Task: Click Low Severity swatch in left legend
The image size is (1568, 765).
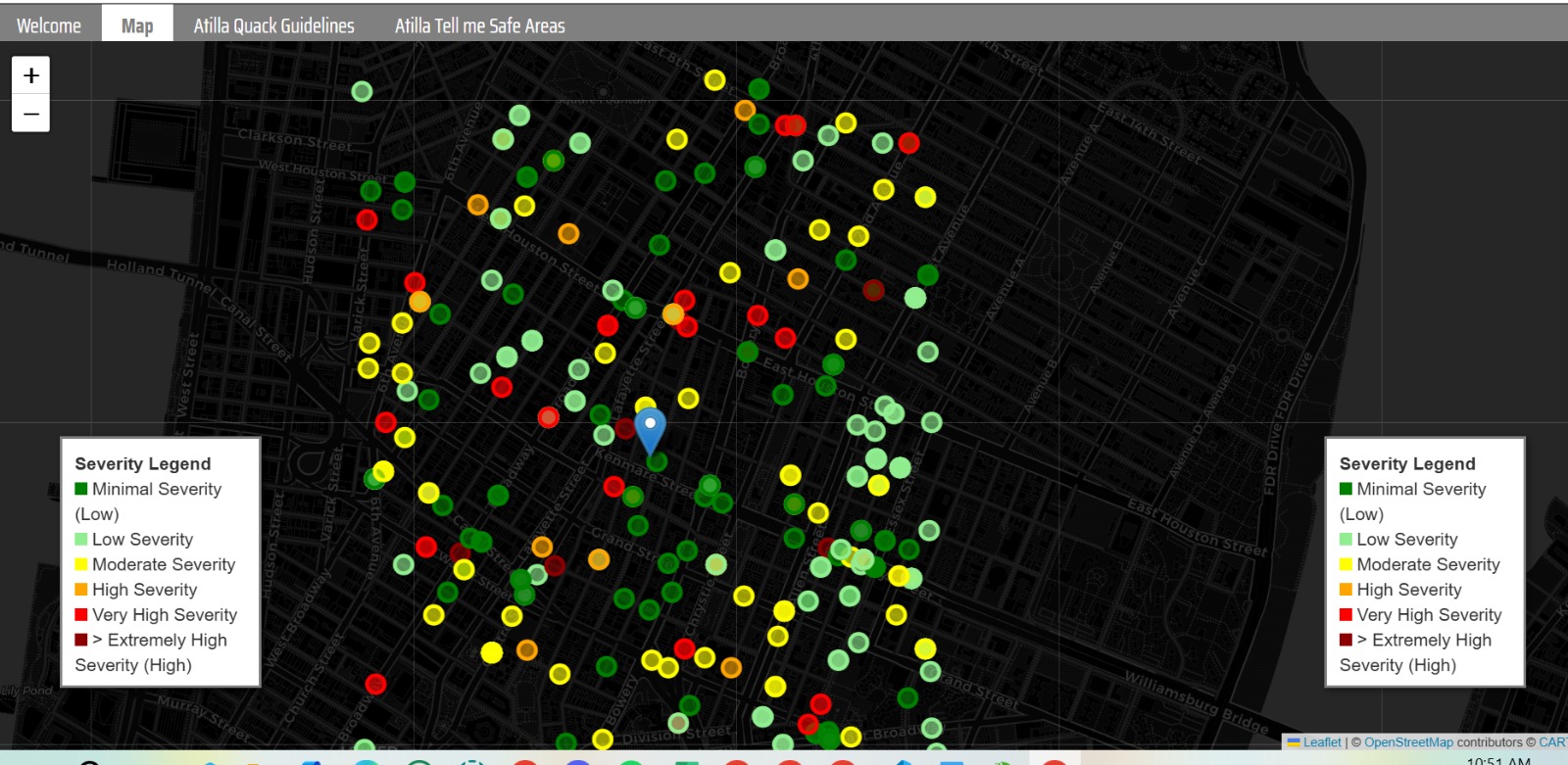Action: (x=81, y=539)
